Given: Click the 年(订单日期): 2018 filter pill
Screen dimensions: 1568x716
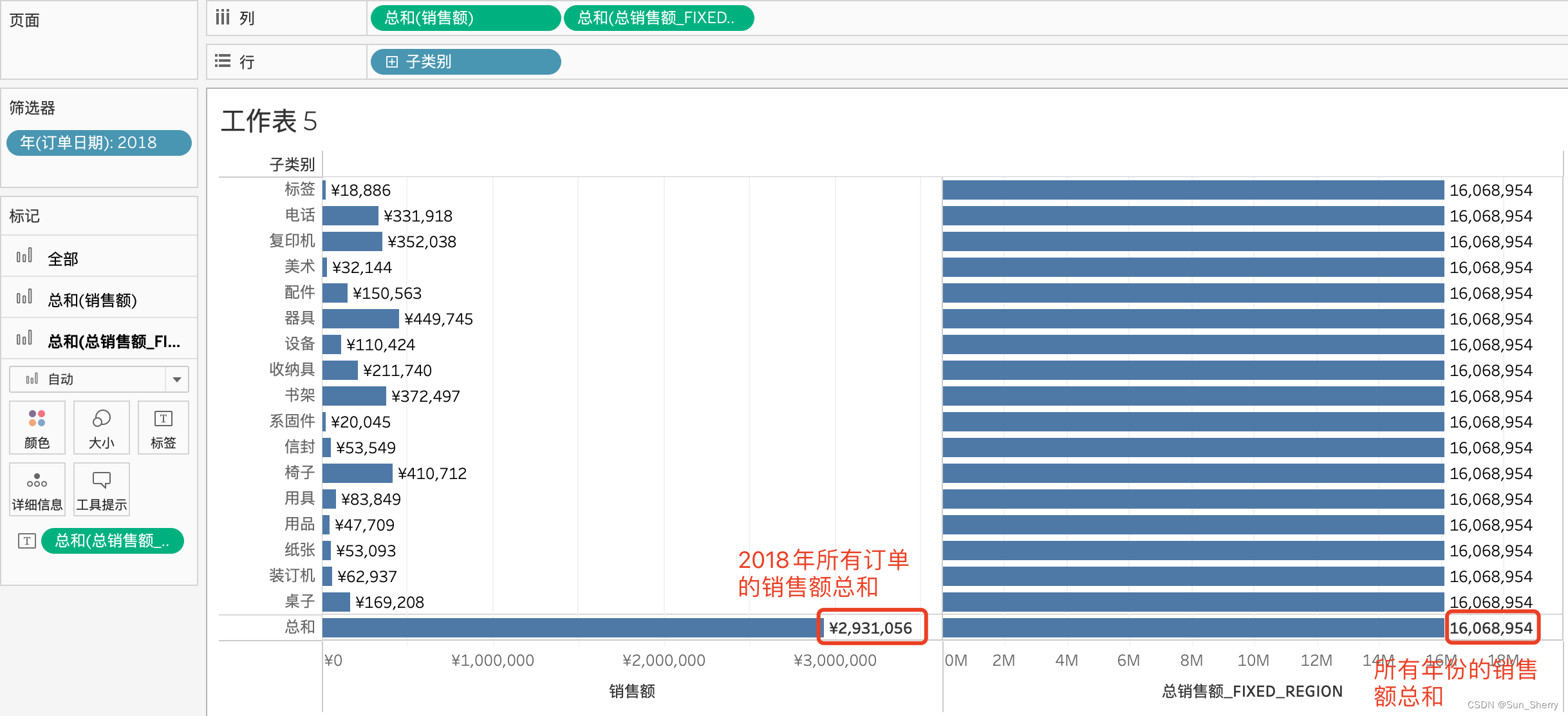Looking at the screenshot, I should [99, 143].
